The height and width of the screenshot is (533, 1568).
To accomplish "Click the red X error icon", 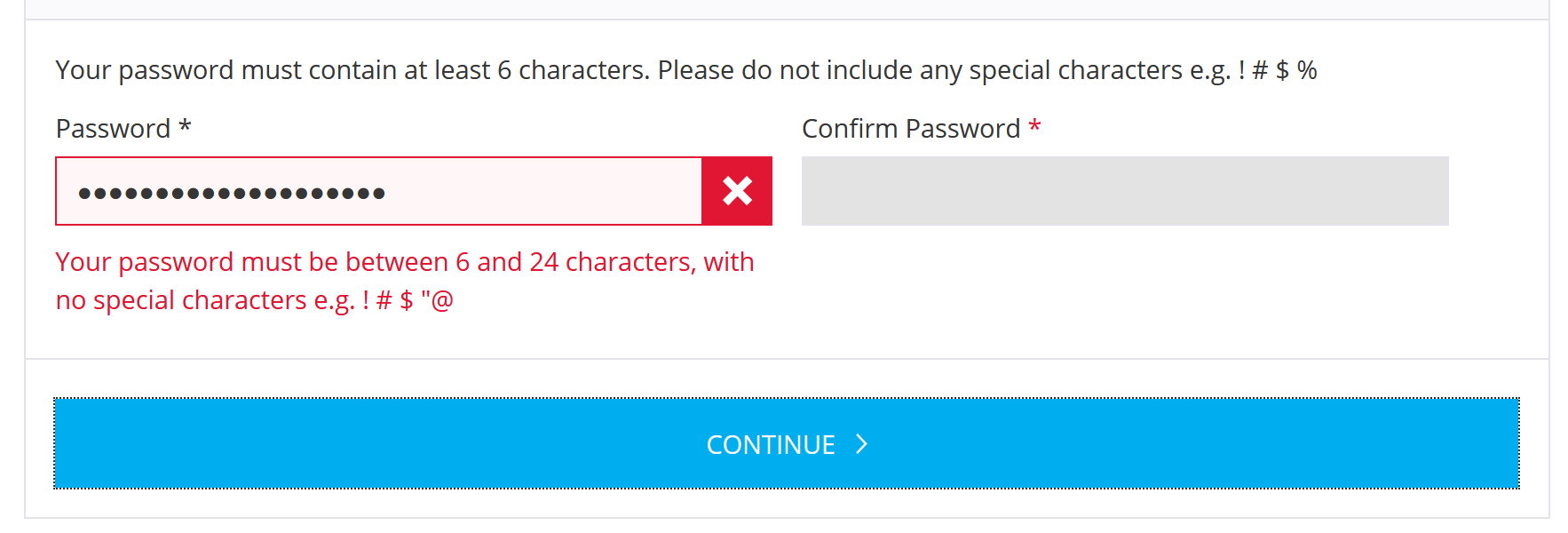I will click(737, 191).
